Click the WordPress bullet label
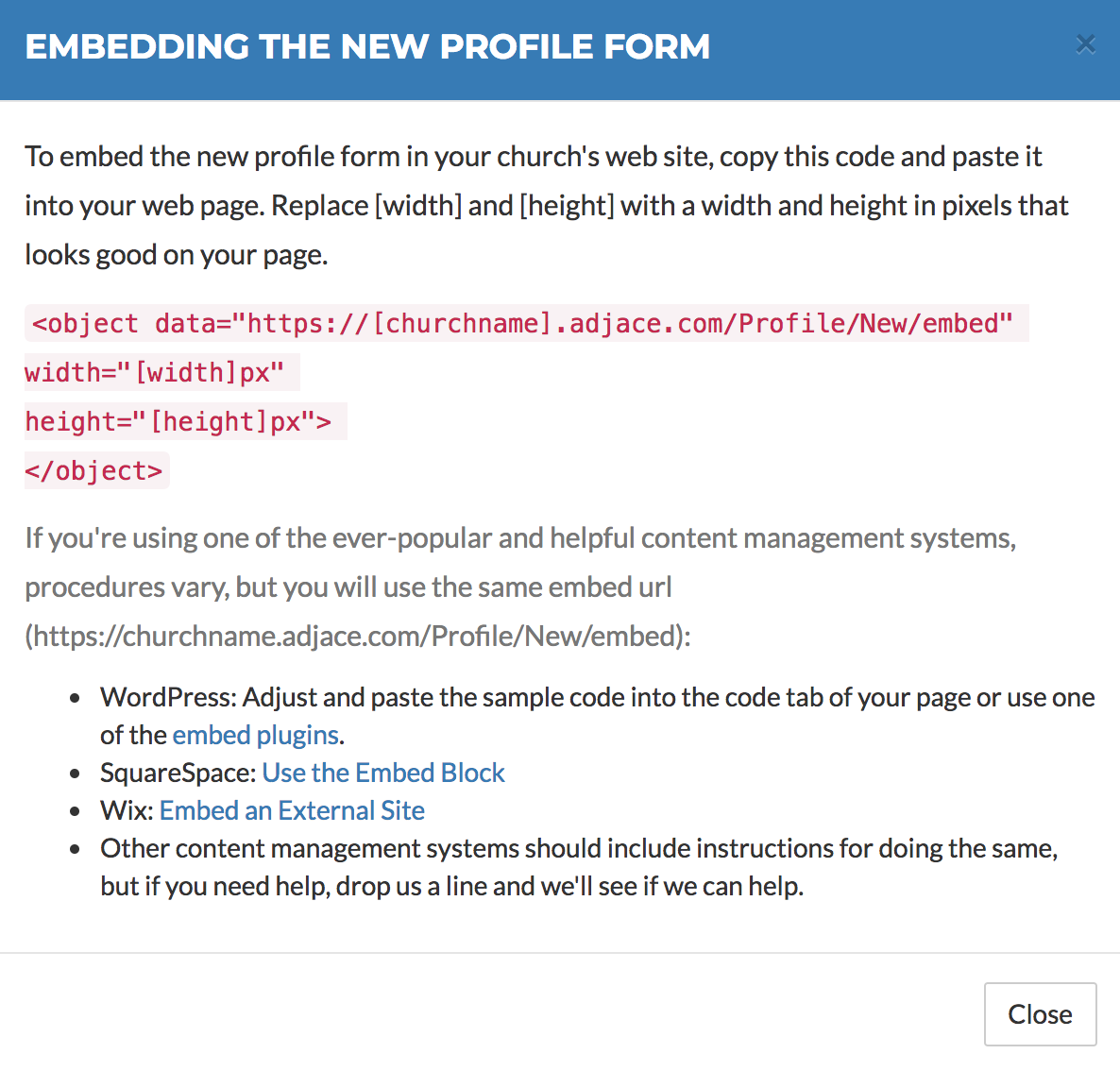The height and width of the screenshot is (1071, 1120). [167, 697]
